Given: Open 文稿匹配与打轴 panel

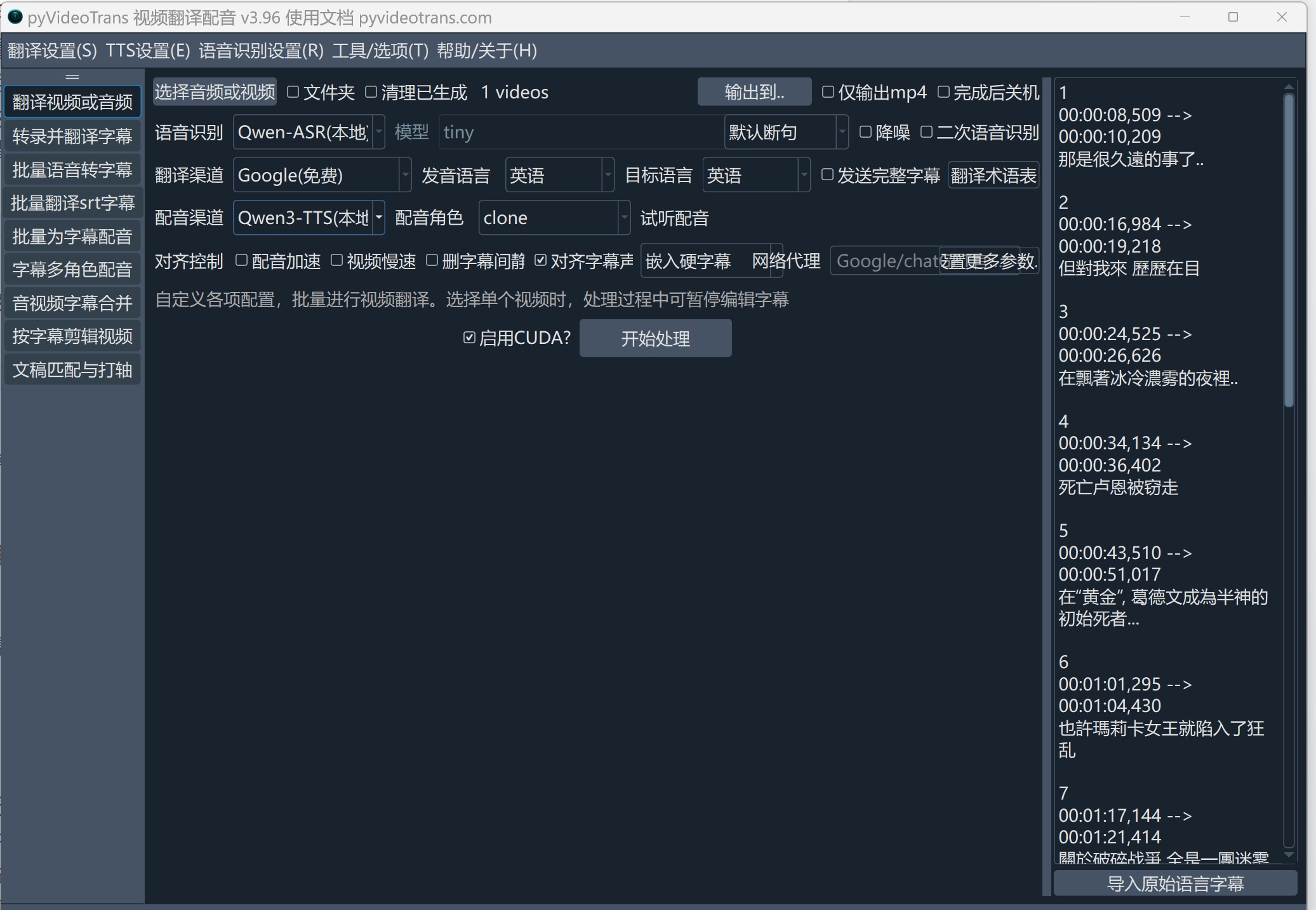Looking at the screenshot, I should coord(72,369).
